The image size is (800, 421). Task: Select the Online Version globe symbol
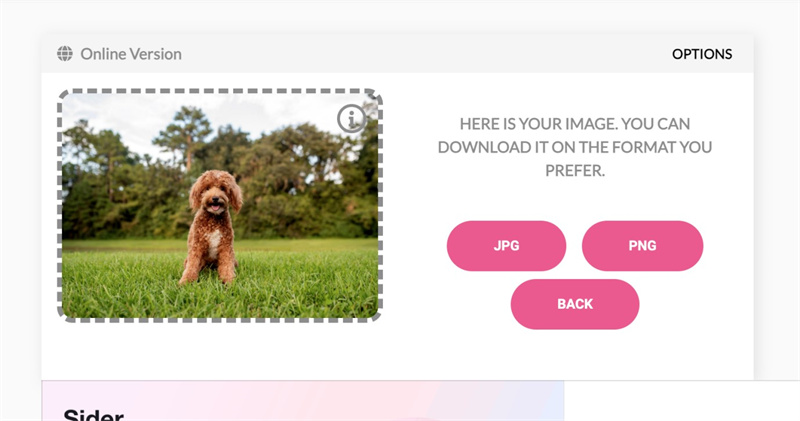click(65, 54)
